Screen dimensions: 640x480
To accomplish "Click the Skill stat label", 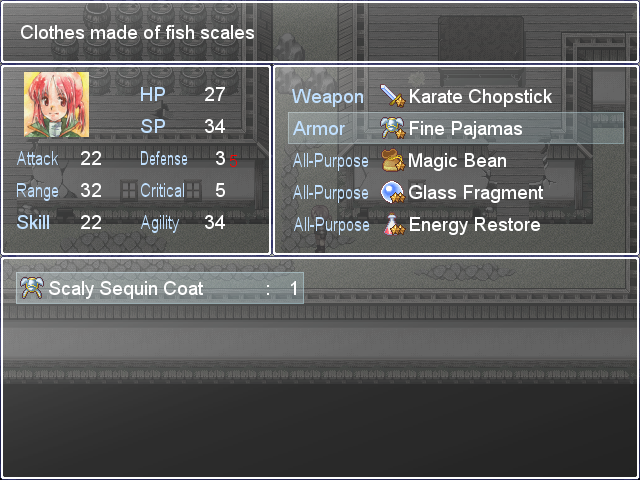I will pyautogui.click(x=33, y=223).
